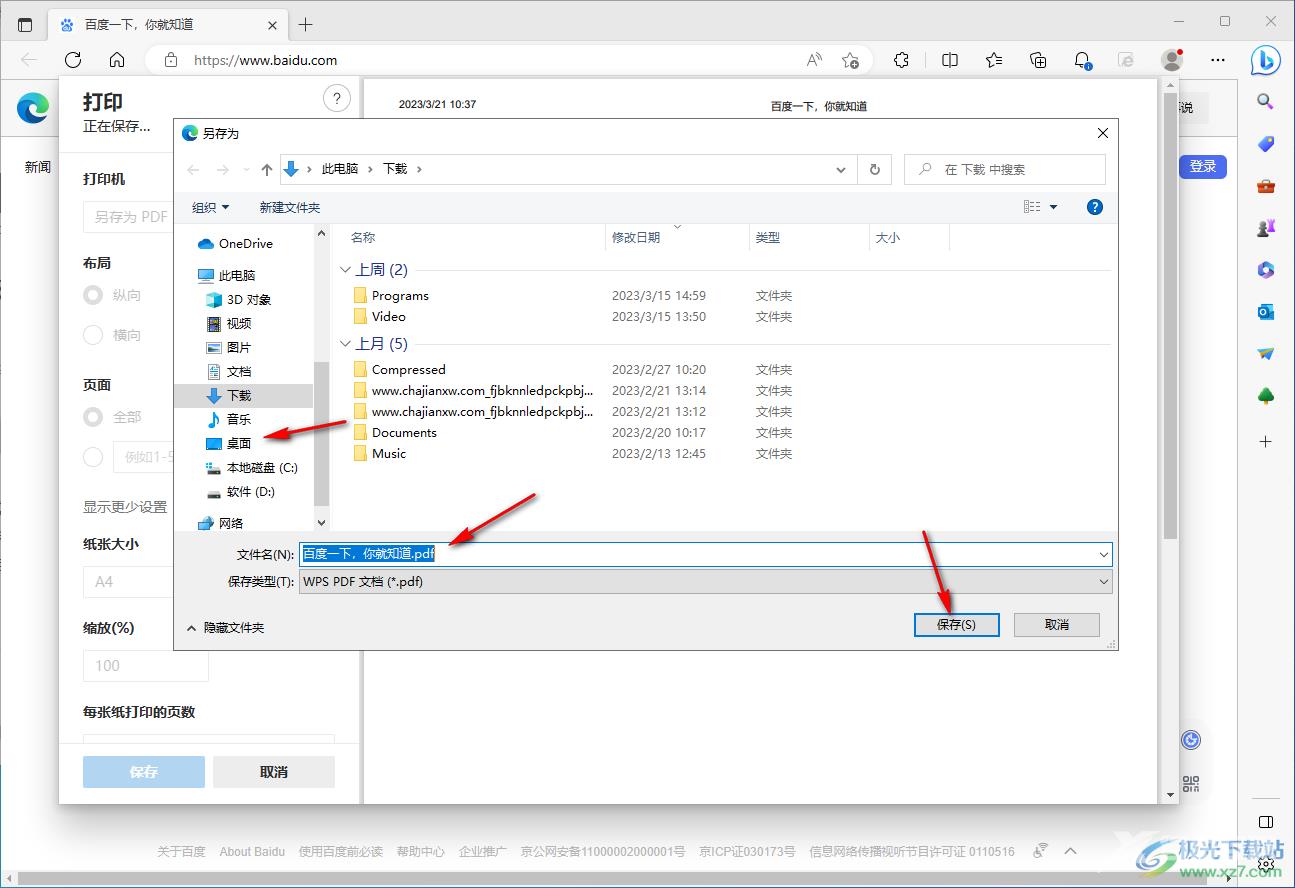This screenshot has width=1295, height=888.
Task: Go to browser home icon
Action: click(117, 60)
